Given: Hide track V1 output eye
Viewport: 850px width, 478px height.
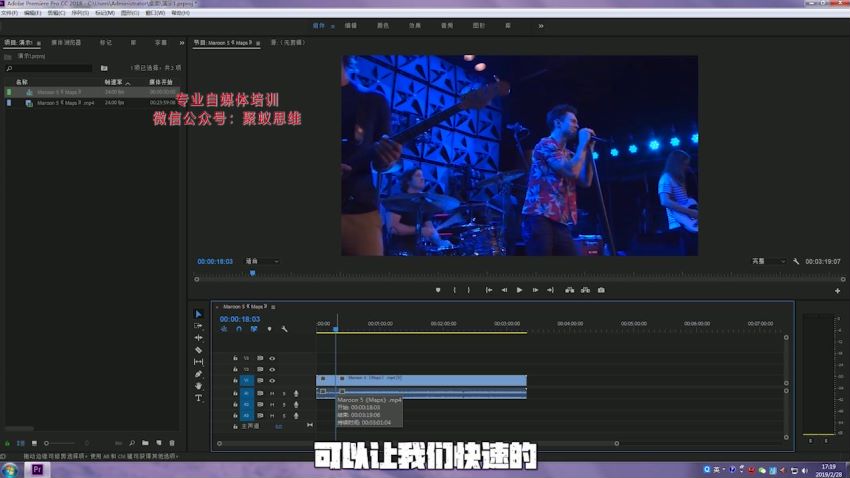Looking at the screenshot, I should coord(272,380).
